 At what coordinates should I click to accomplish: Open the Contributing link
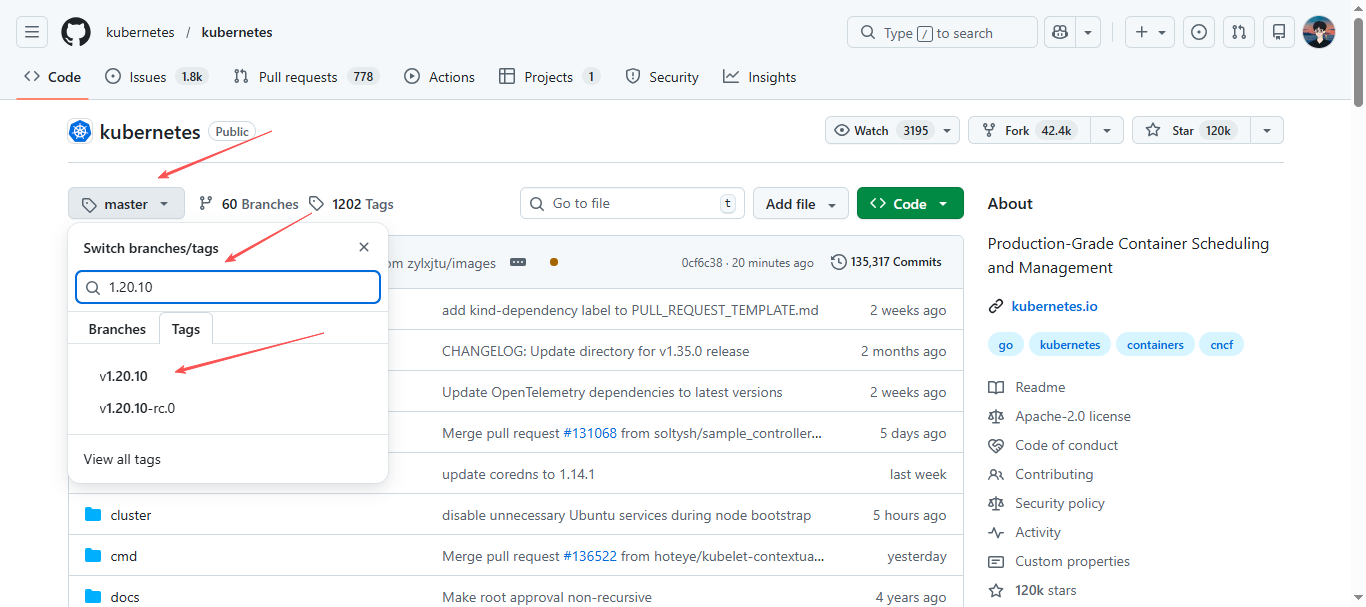tap(1040, 474)
